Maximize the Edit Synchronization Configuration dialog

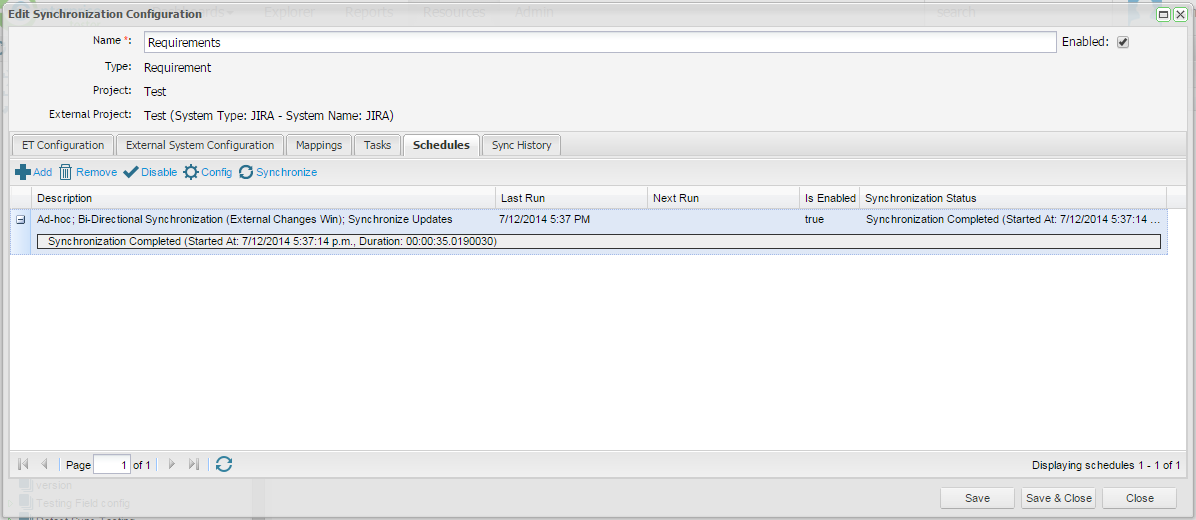pyautogui.click(x=1164, y=14)
